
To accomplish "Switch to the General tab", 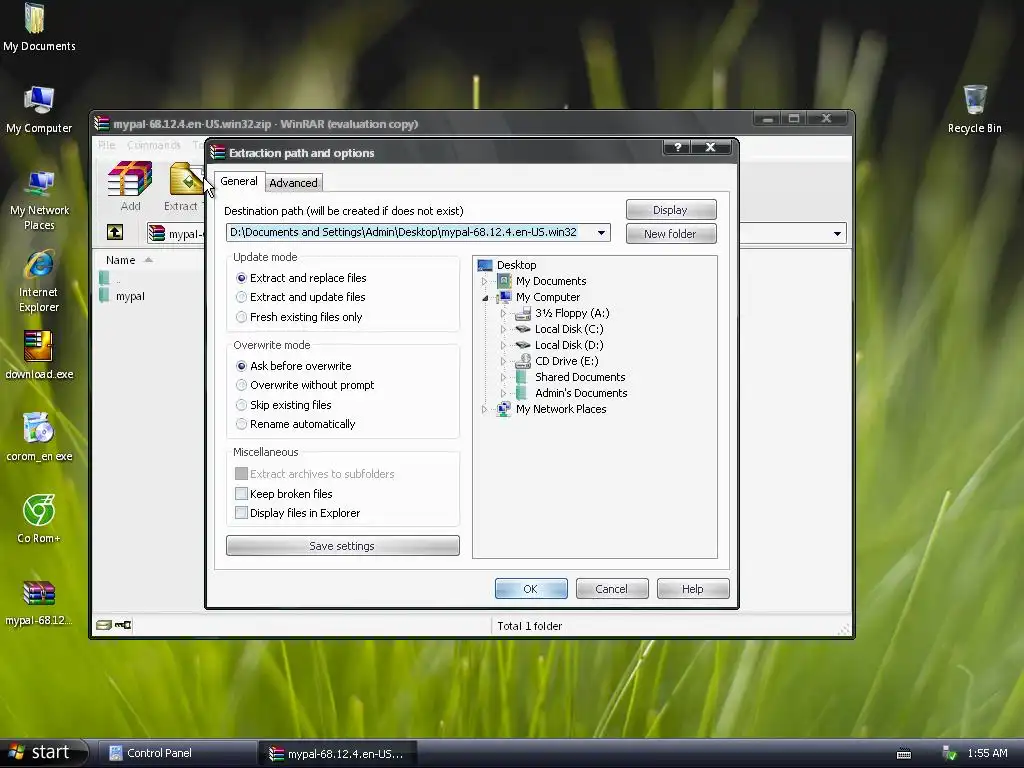I will (238, 181).
